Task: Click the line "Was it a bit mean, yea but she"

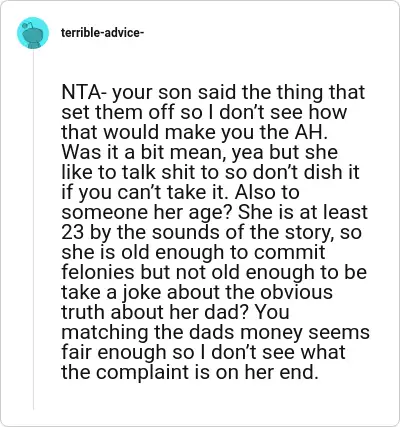Action: coord(199,152)
